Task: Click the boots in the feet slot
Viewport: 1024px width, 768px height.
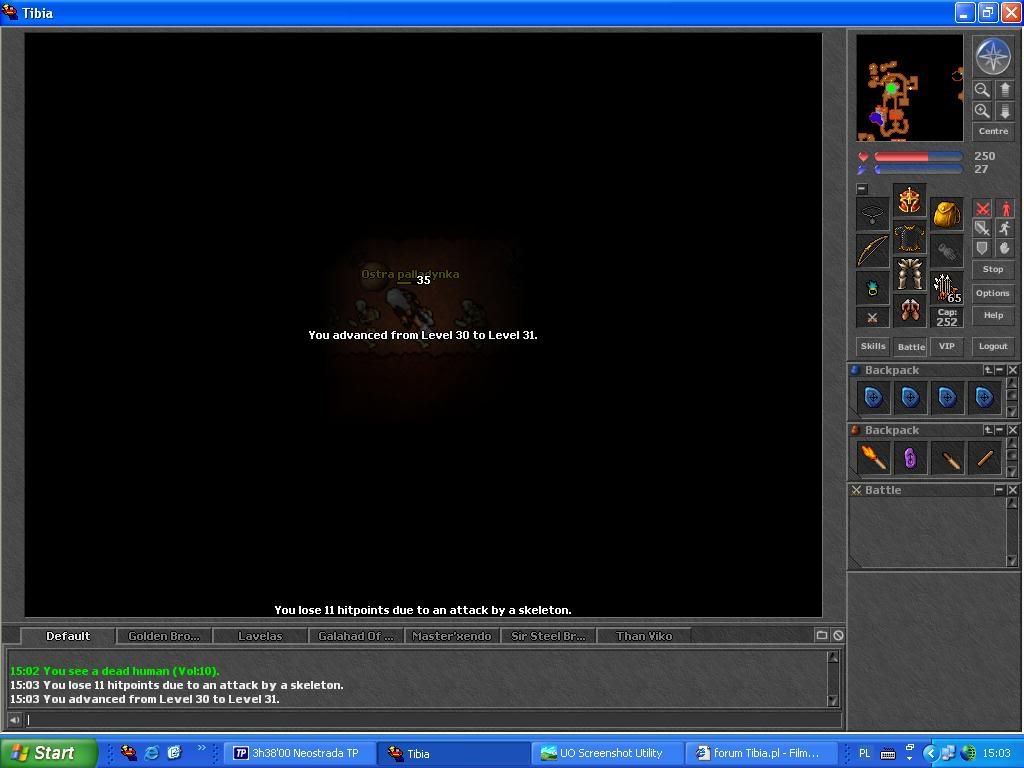Action: 909,310
